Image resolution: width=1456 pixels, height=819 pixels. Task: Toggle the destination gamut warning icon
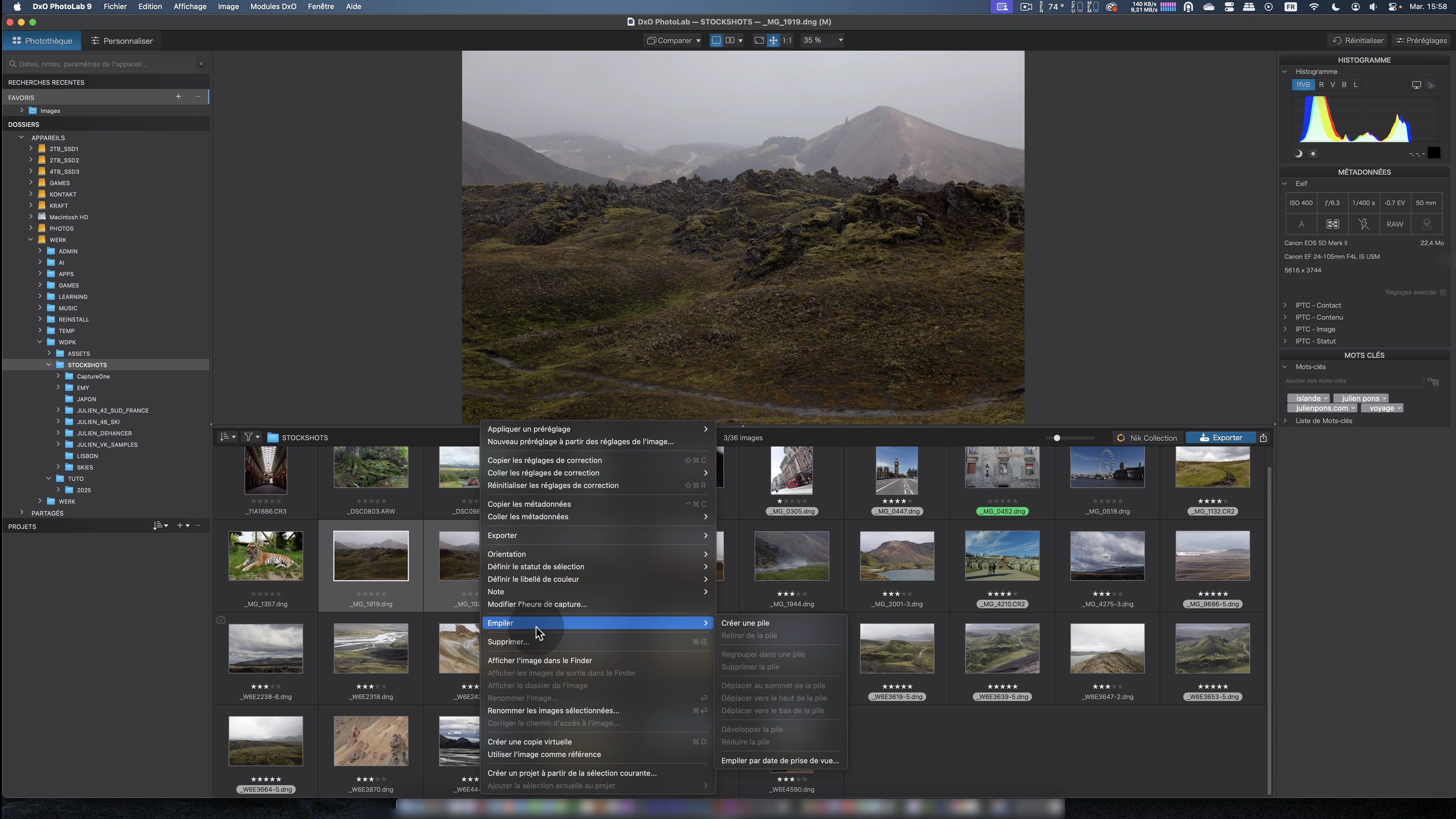pos(1431,85)
